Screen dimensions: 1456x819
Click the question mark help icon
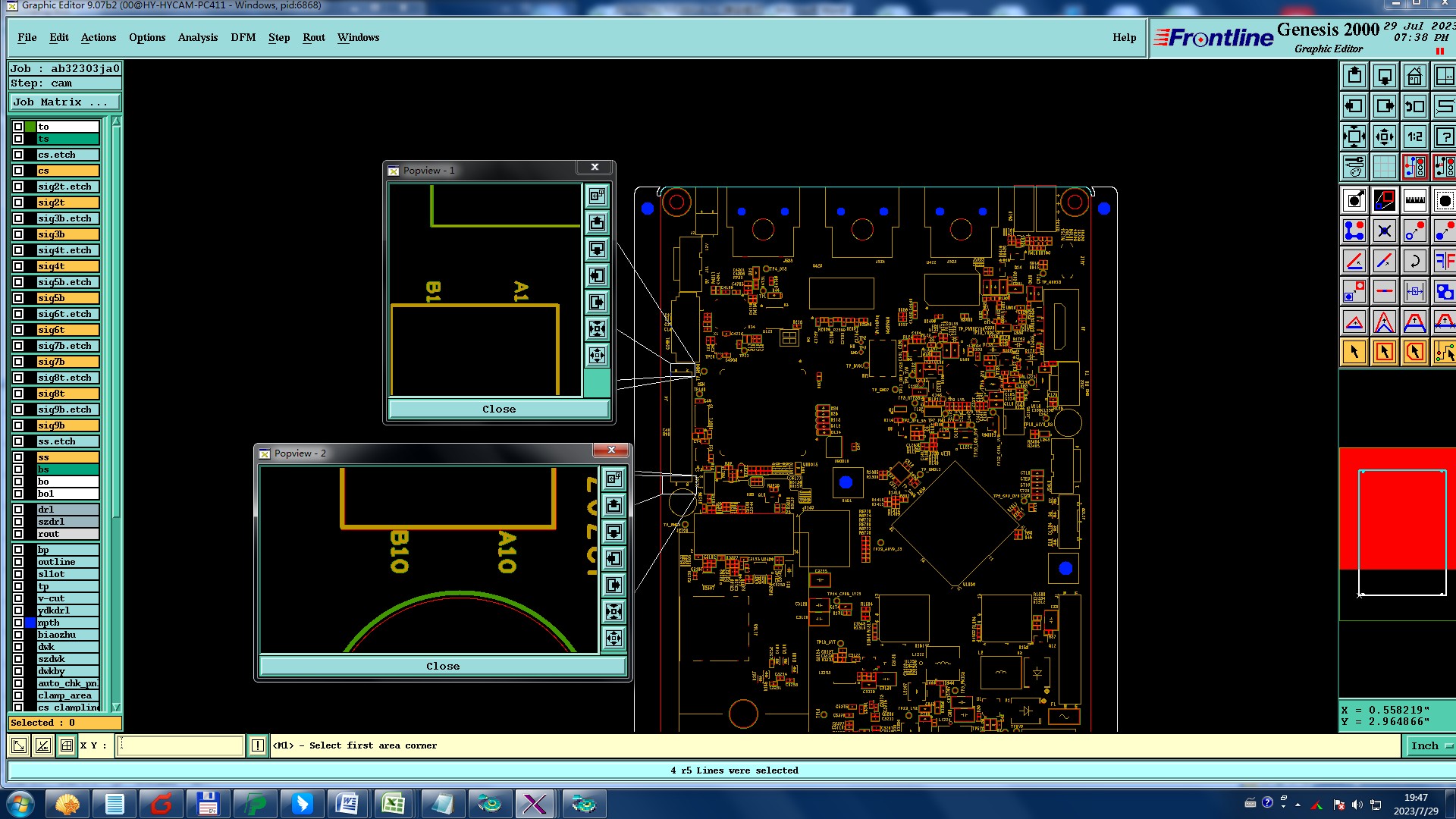1444,136
